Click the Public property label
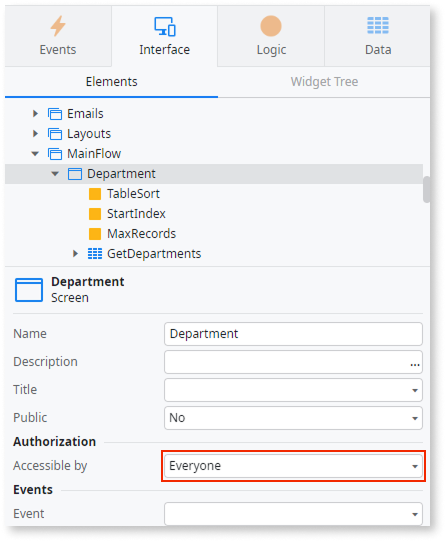445x541 pixels. click(x=30, y=418)
